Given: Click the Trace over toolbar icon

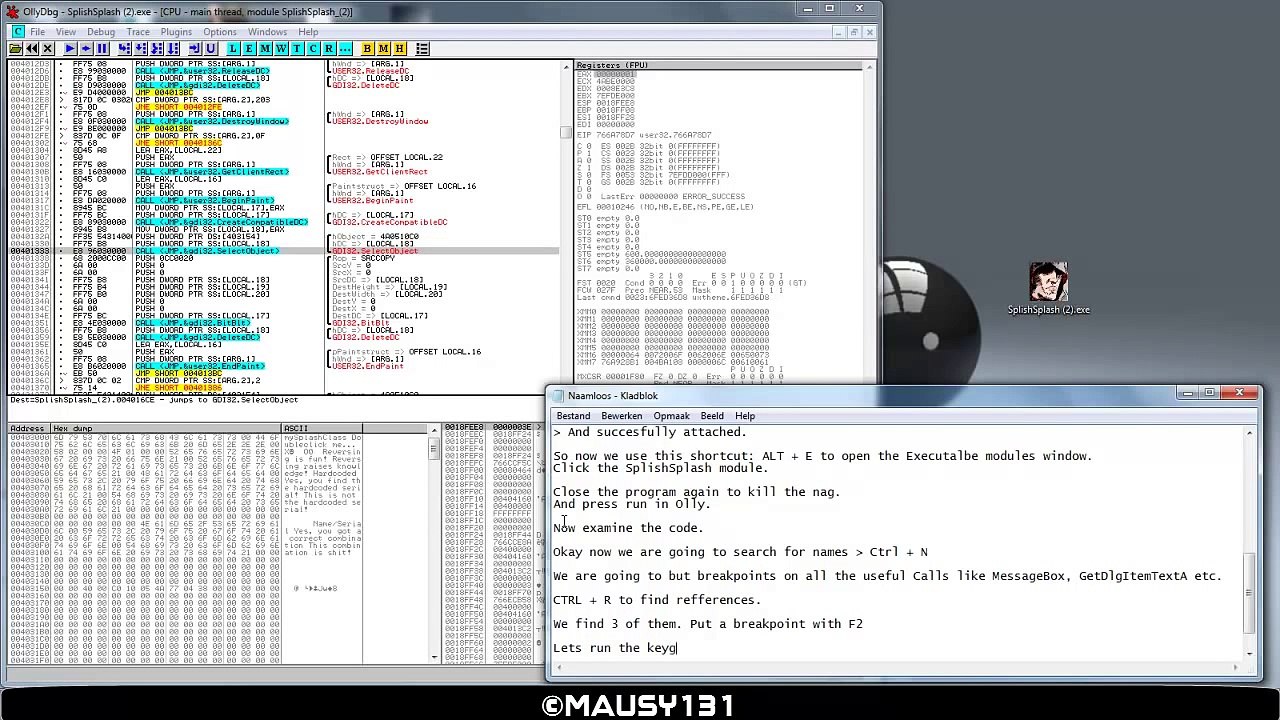Looking at the screenshot, I should (173, 49).
